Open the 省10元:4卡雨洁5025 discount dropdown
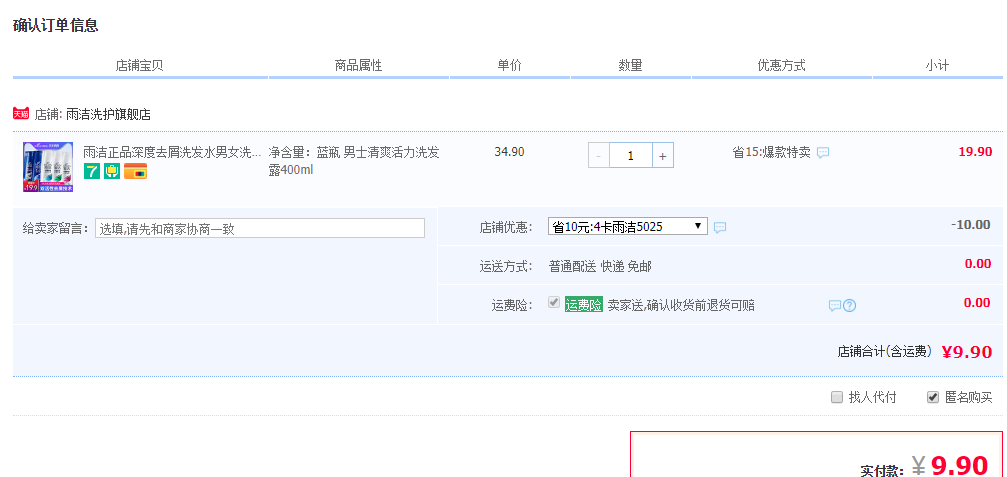This screenshot has height=477, width=1007. coord(627,227)
